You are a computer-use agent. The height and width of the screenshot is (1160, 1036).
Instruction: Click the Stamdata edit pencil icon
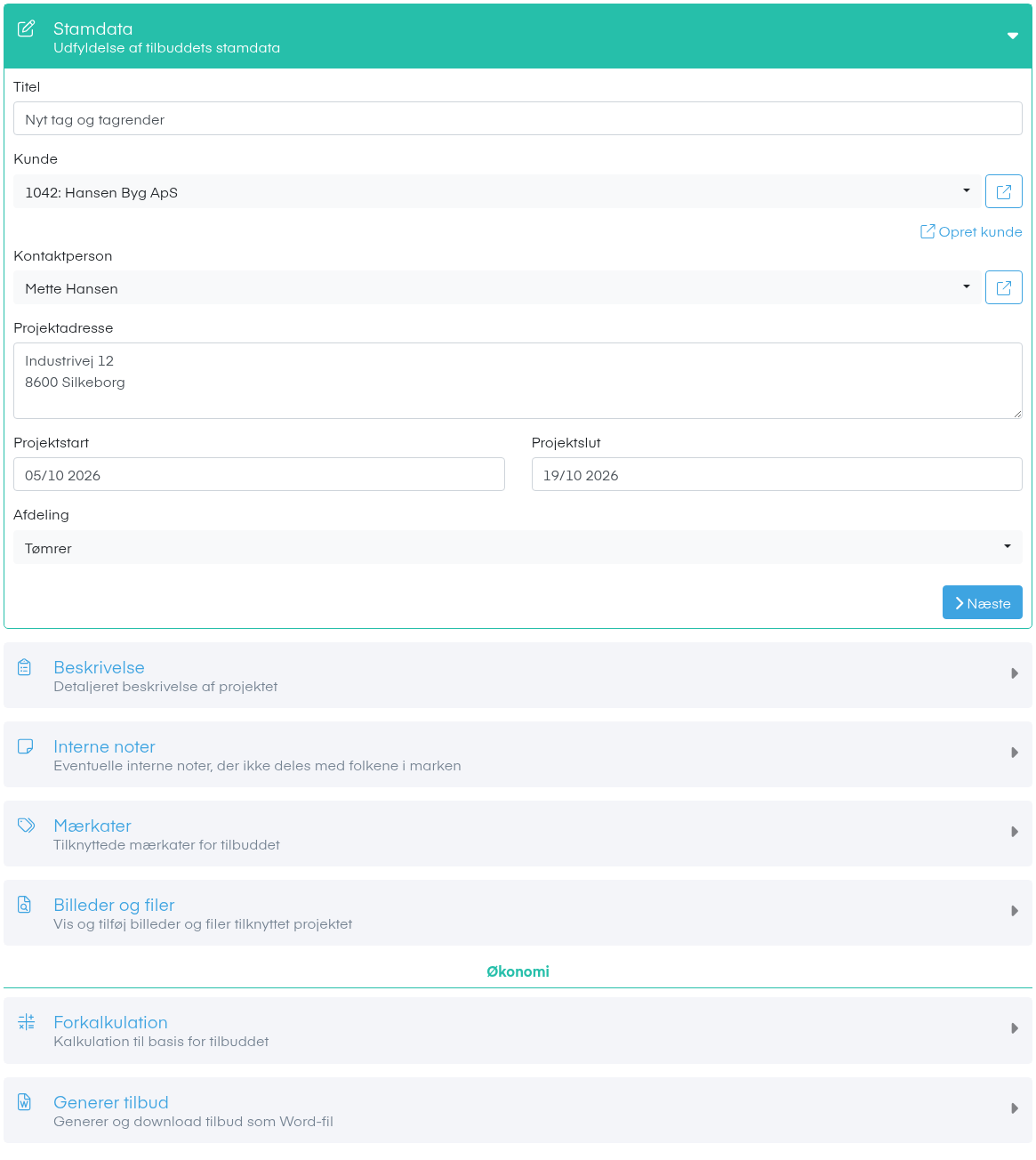27,28
